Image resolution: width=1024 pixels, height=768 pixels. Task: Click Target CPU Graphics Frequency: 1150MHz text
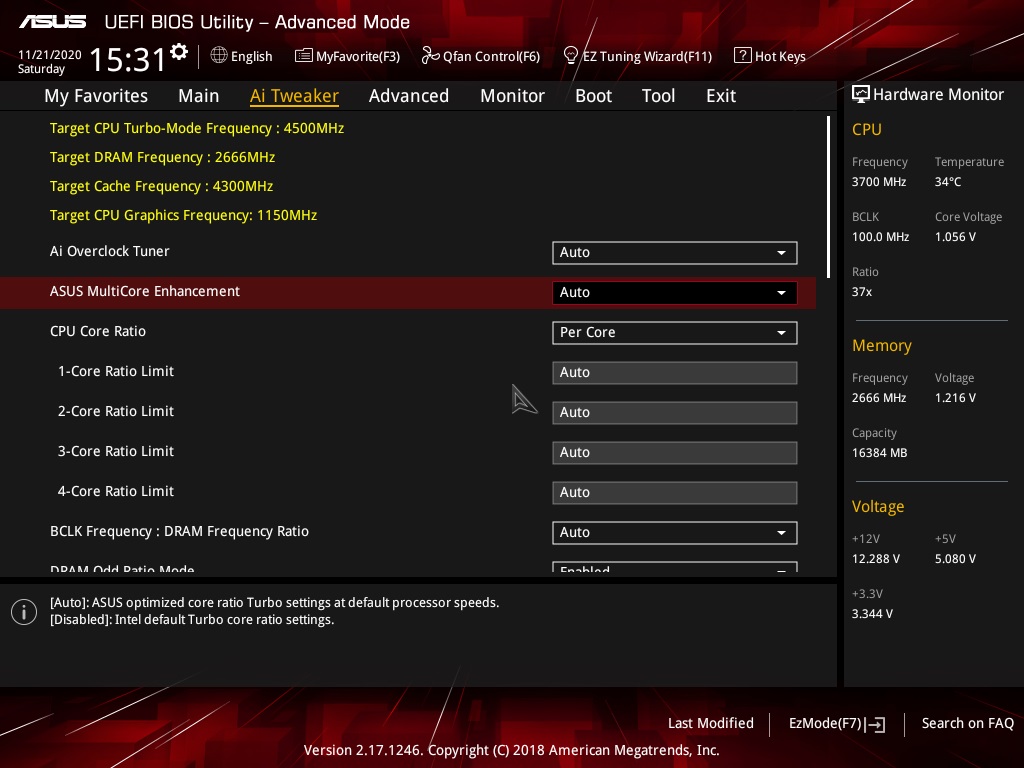[x=183, y=215]
